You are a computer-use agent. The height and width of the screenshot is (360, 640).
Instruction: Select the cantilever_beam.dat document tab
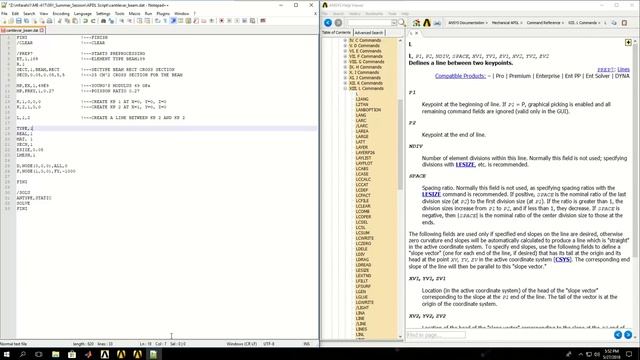click(x=22, y=30)
